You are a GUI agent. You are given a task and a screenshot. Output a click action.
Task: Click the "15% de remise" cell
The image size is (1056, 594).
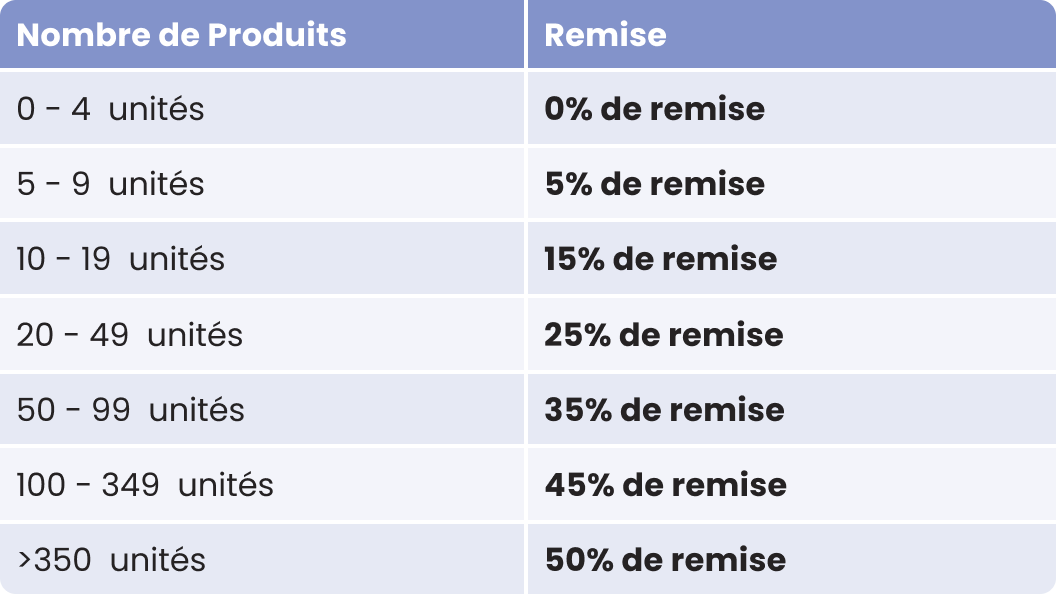coord(660,259)
